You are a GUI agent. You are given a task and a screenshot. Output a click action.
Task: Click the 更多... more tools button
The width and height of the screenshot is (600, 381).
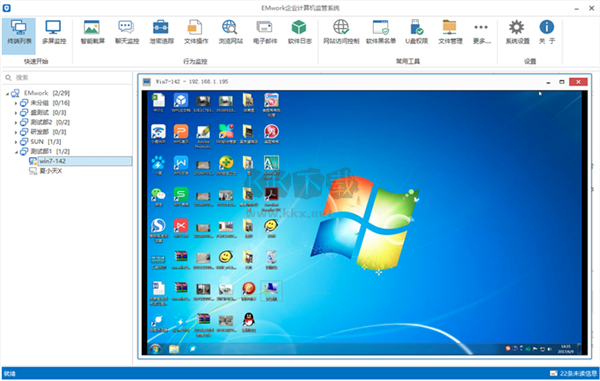[481, 32]
